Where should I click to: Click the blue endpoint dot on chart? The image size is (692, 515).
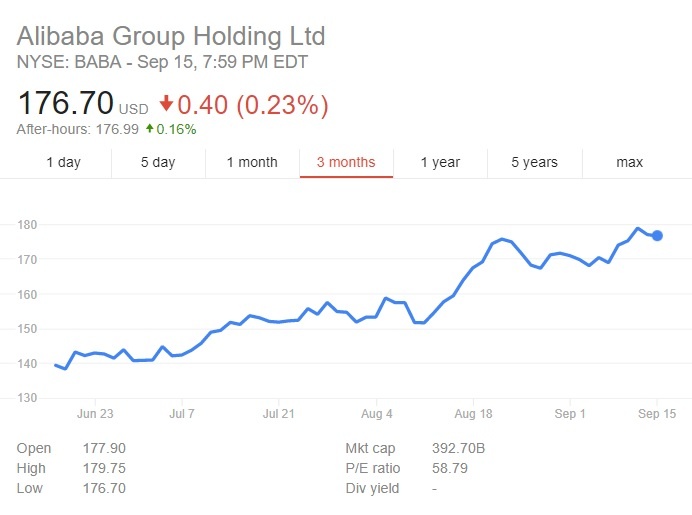(x=657, y=236)
